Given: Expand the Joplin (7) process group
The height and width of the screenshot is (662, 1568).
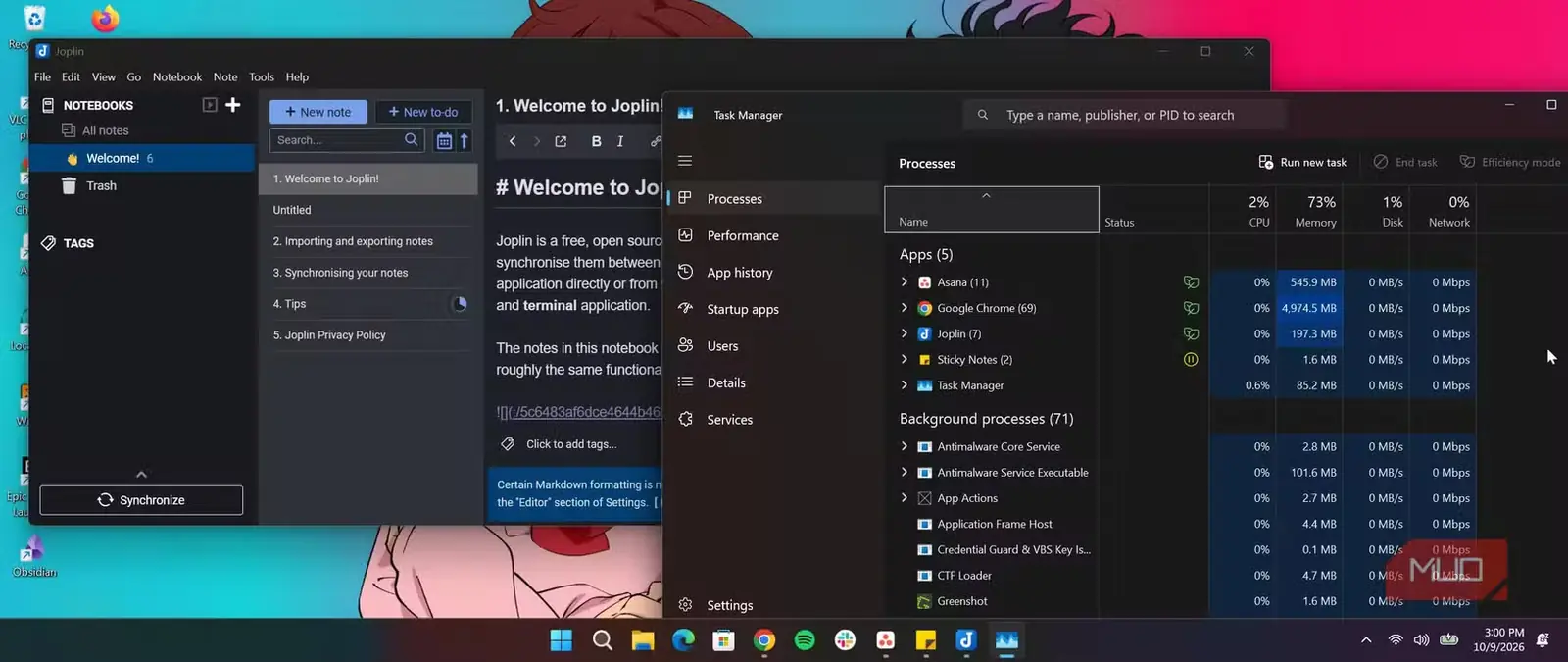Looking at the screenshot, I should [905, 333].
